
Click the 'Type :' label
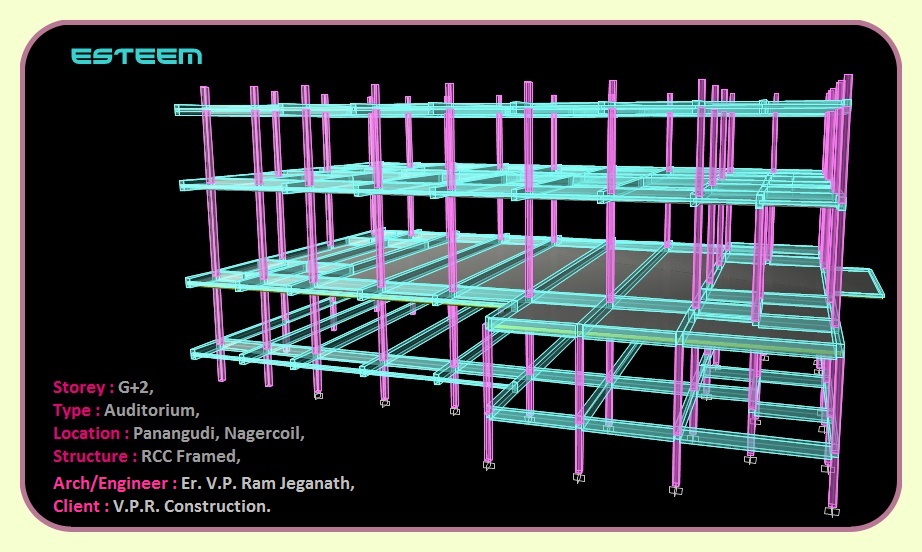(x=76, y=410)
